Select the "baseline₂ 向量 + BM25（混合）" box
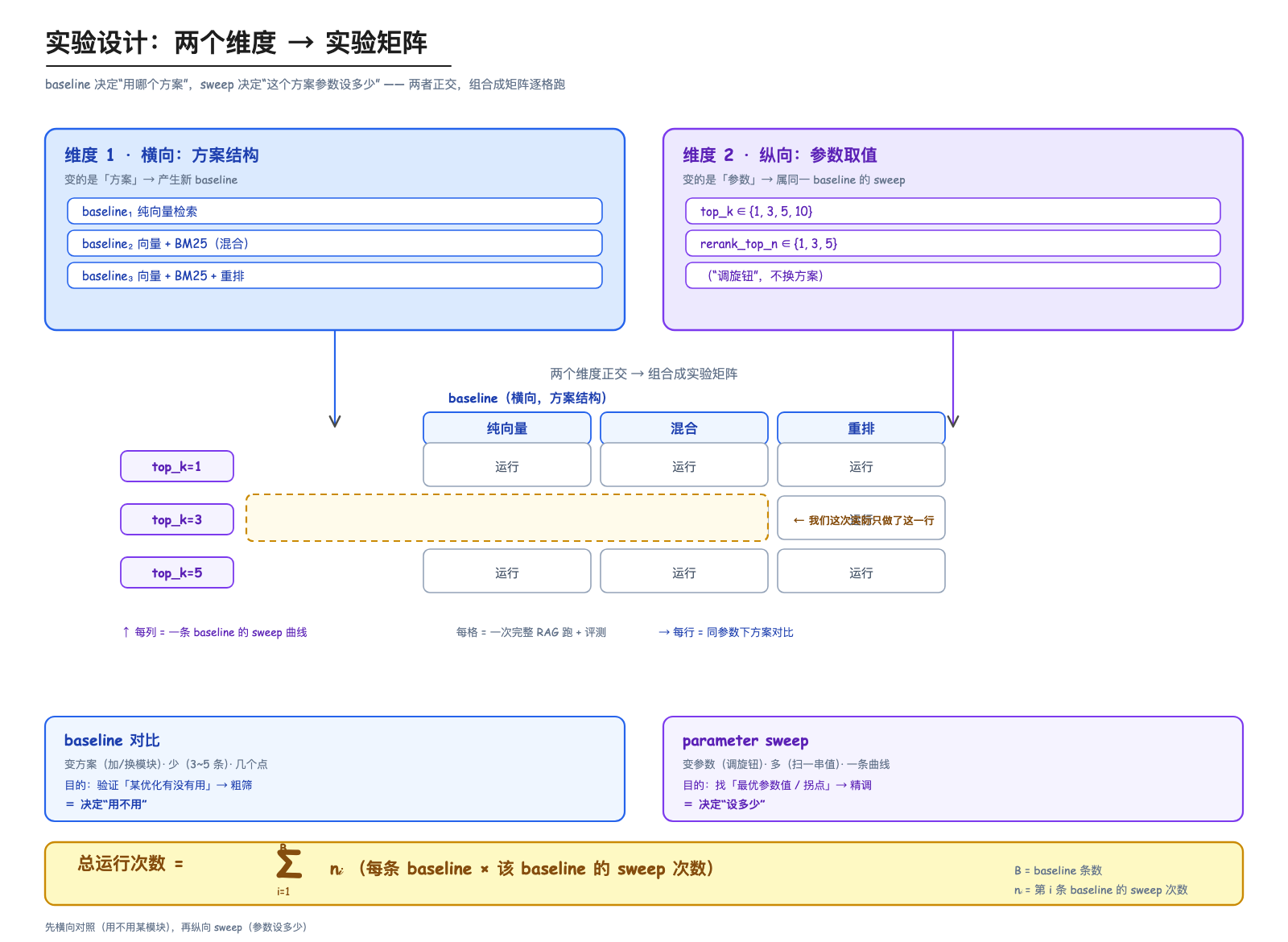The height and width of the screenshot is (942, 1288). coord(335,243)
